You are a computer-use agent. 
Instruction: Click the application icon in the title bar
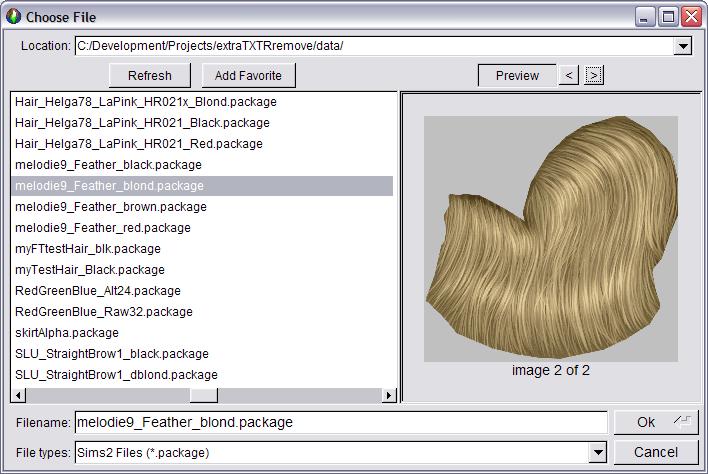click(14, 17)
